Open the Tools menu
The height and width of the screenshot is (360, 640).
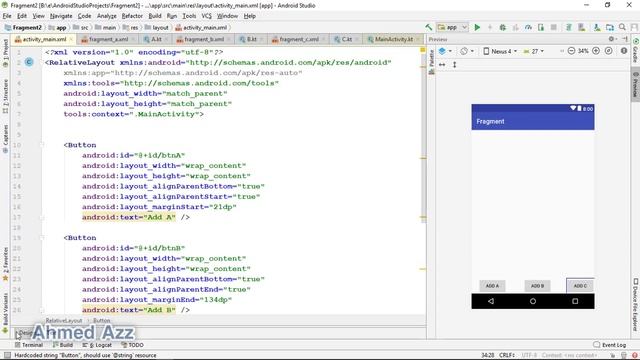coord(189,16)
